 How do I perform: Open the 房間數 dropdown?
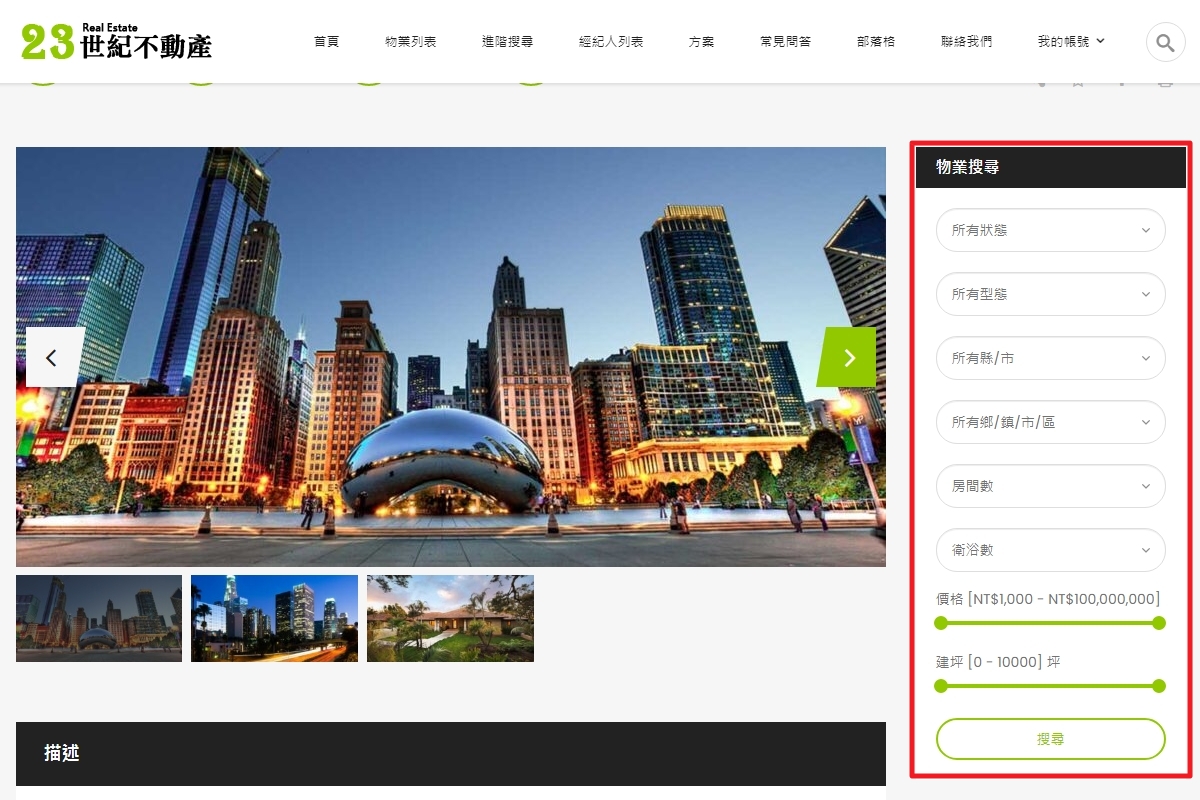pos(1051,486)
